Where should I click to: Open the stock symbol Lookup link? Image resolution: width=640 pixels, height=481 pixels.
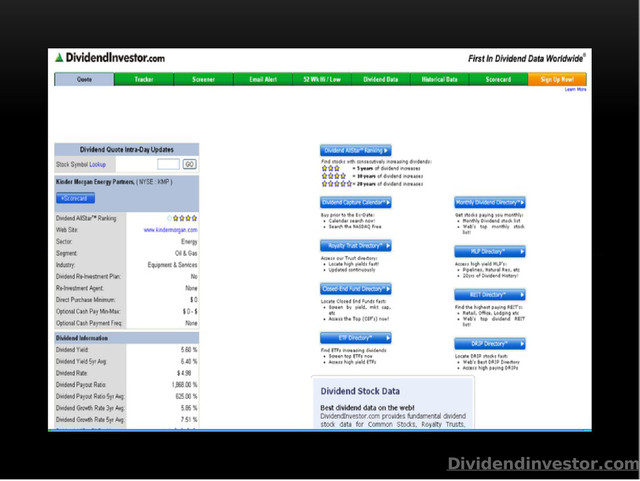pyautogui.click(x=98, y=164)
